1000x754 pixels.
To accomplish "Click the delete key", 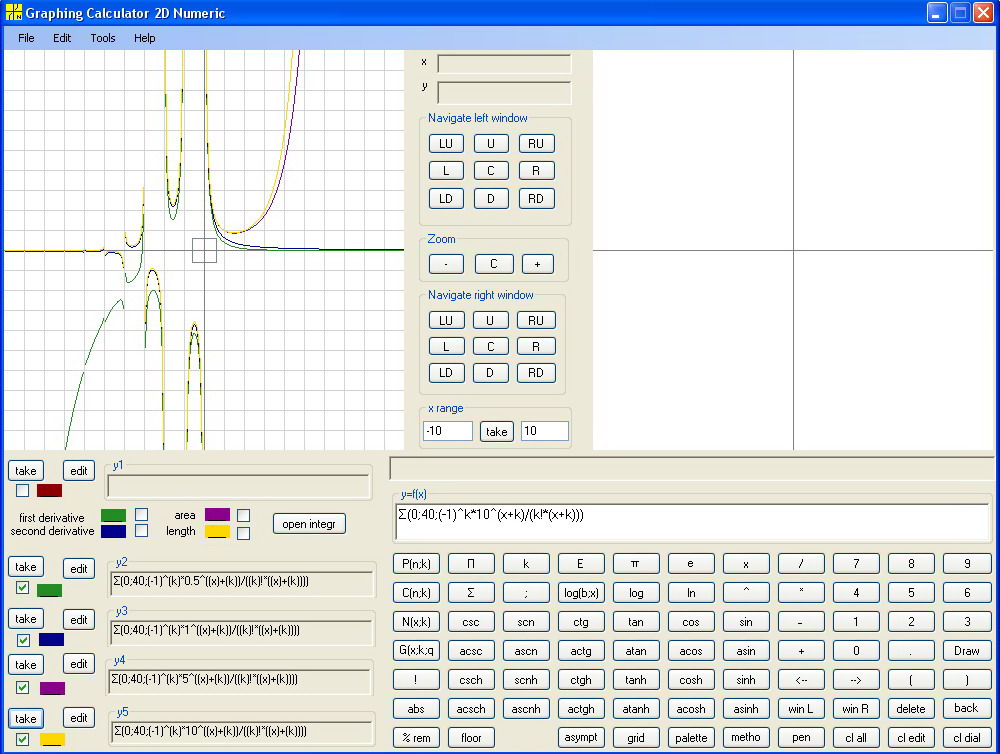I will pyautogui.click(x=911, y=709).
